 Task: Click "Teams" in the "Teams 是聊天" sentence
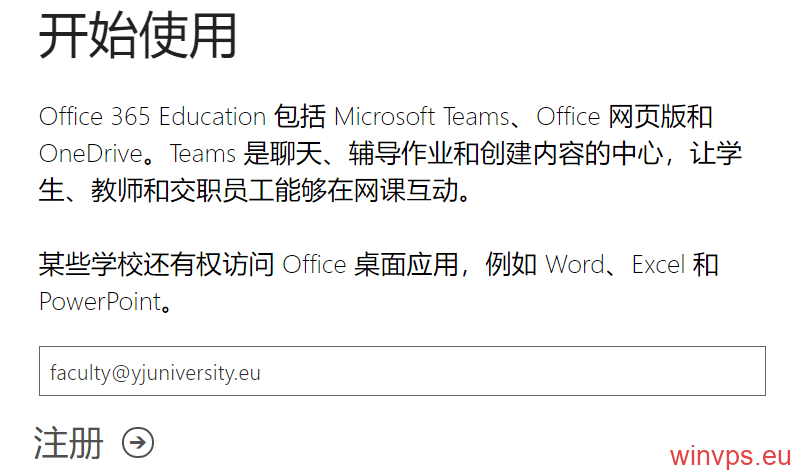[x=203, y=154]
